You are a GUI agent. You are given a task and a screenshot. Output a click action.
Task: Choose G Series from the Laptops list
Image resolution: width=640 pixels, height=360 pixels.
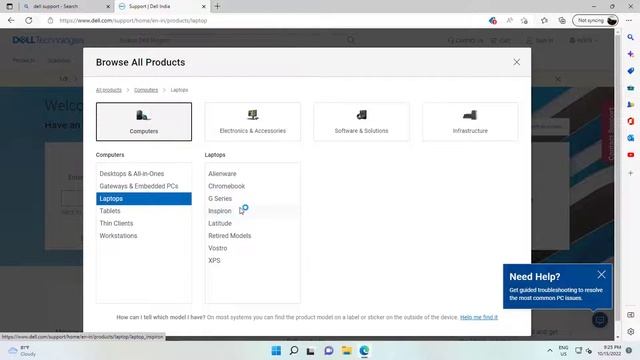pos(253,198)
